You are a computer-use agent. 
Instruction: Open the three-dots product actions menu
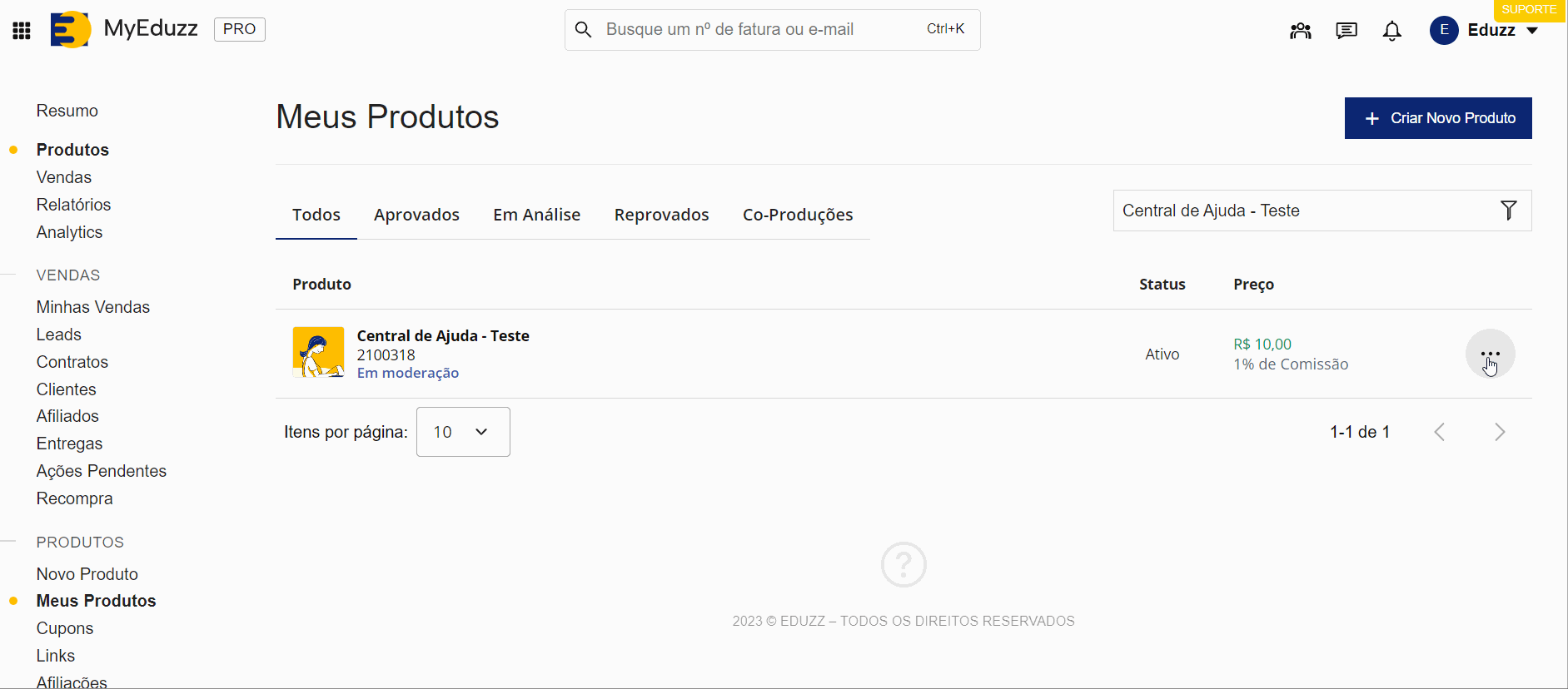pyautogui.click(x=1490, y=354)
